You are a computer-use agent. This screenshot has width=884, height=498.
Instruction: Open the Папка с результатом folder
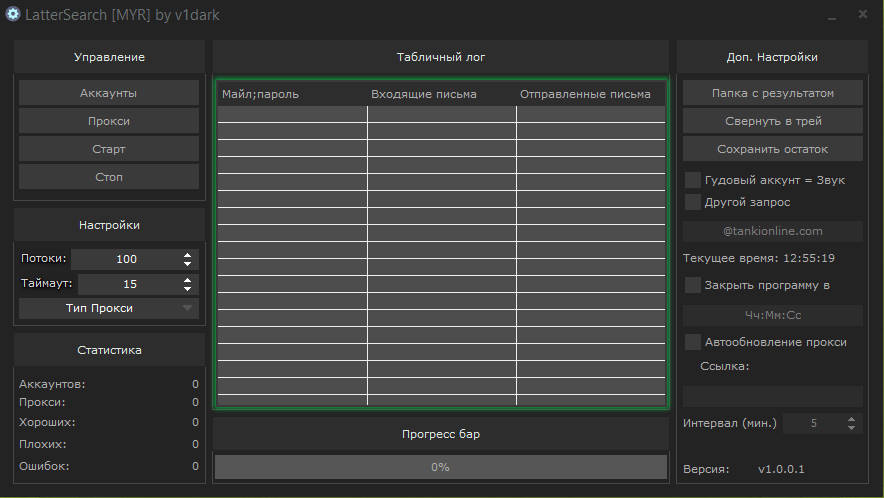(x=772, y=93)
